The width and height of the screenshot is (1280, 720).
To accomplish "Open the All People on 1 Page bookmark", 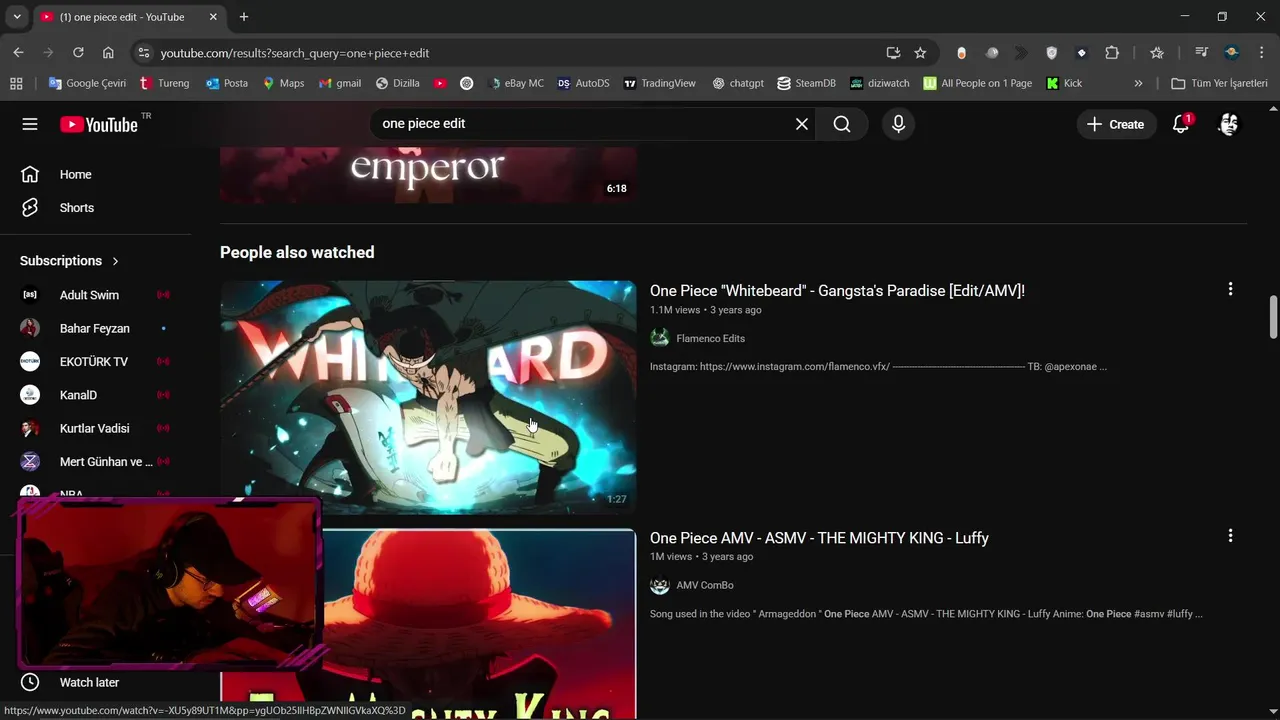I will coord(978,83).
